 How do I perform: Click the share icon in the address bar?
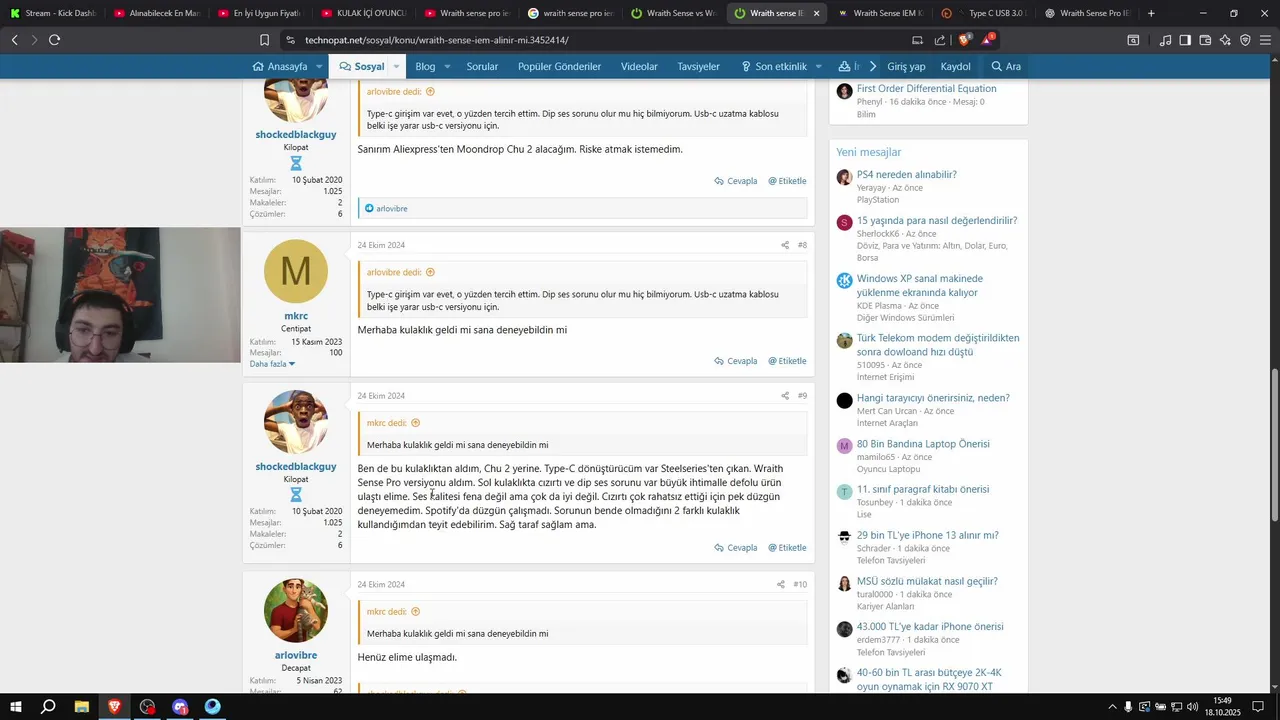[940, 40]
